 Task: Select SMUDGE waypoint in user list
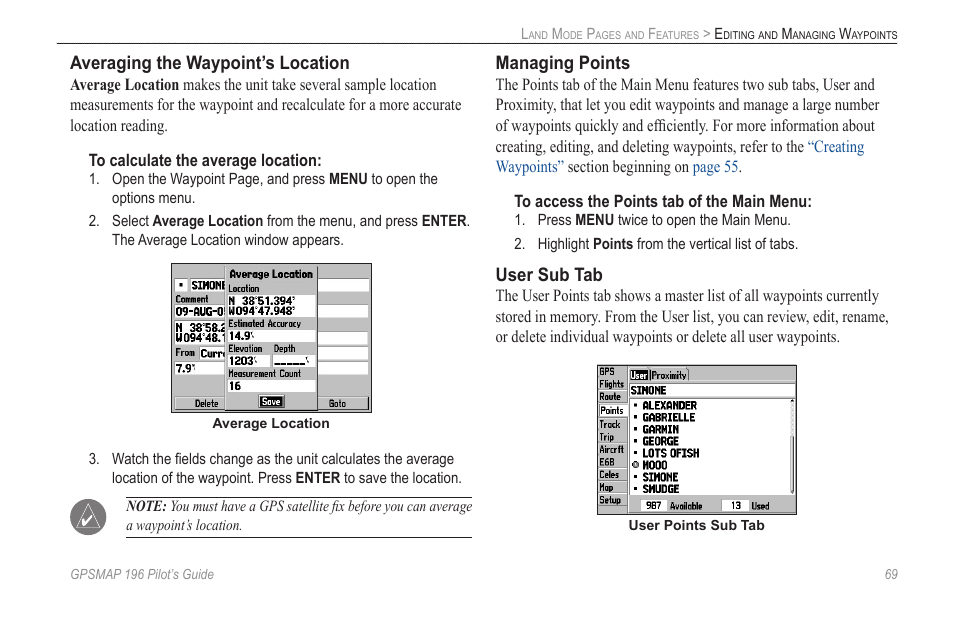tap(660, 489)
